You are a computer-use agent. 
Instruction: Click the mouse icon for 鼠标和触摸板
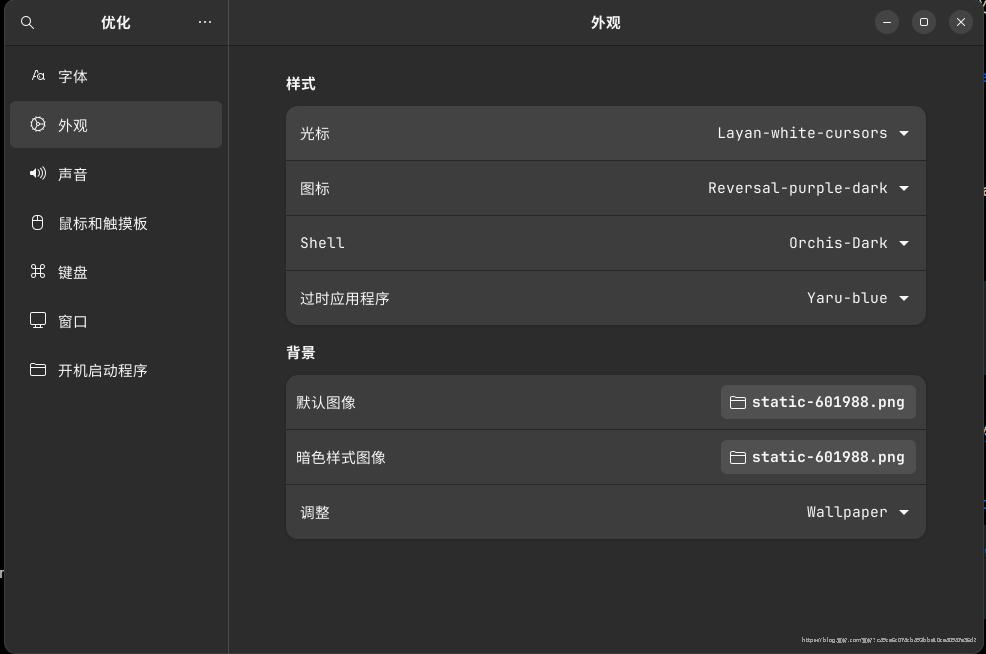[38, 222]
